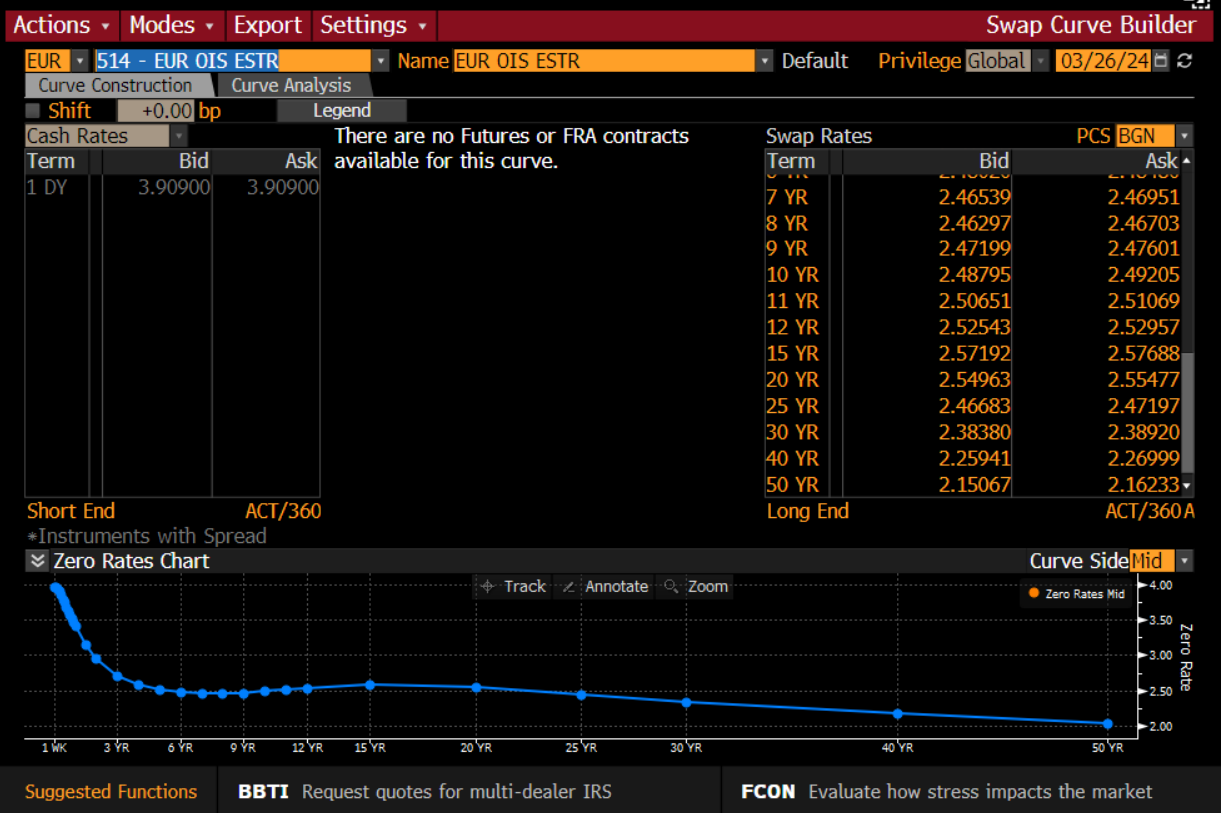This screenshot has width=1221, height=813.
Task: Click the Legend button
Action: point(342,111)
